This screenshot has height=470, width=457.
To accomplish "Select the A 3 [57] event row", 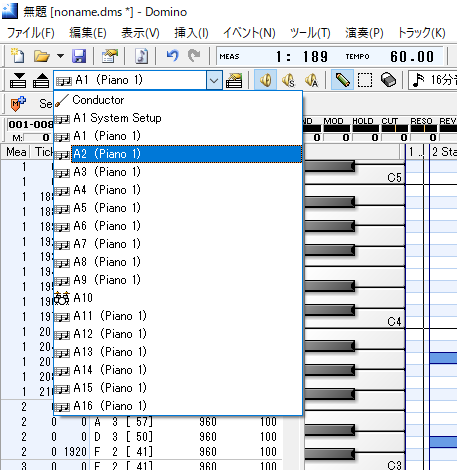I will (x=142, y=422).
